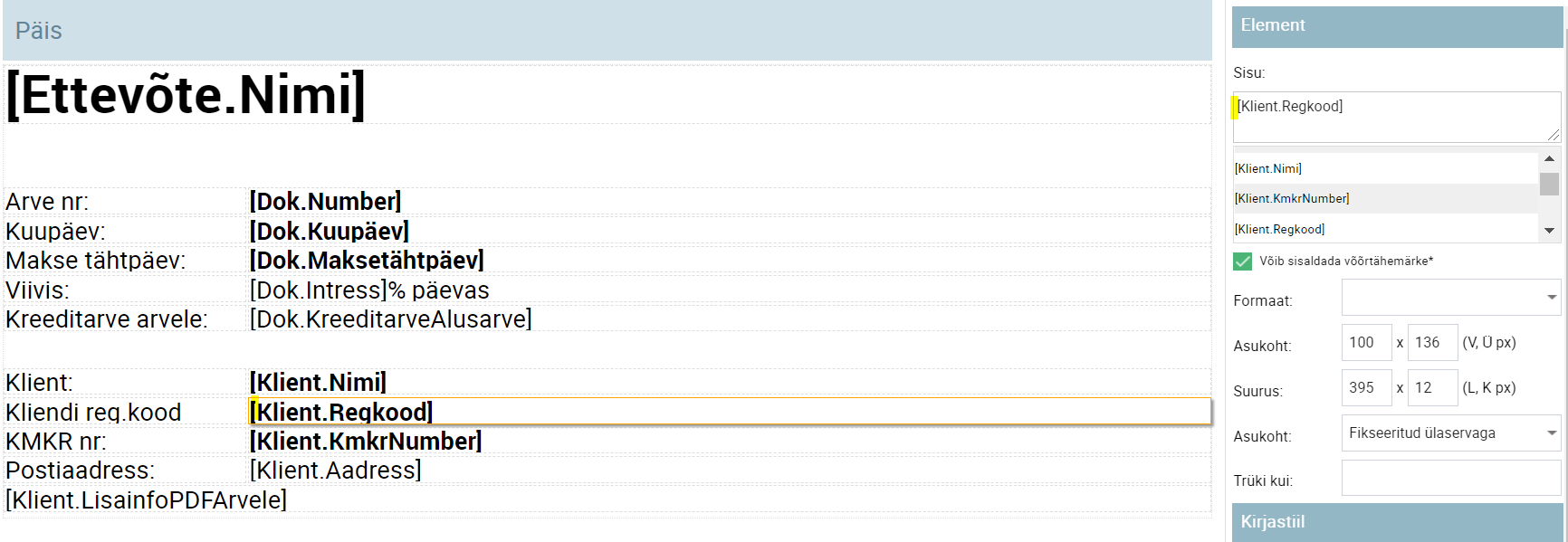Click the Suurus height field showing 12
The image size is (1568, 542).
[1433, 387]
